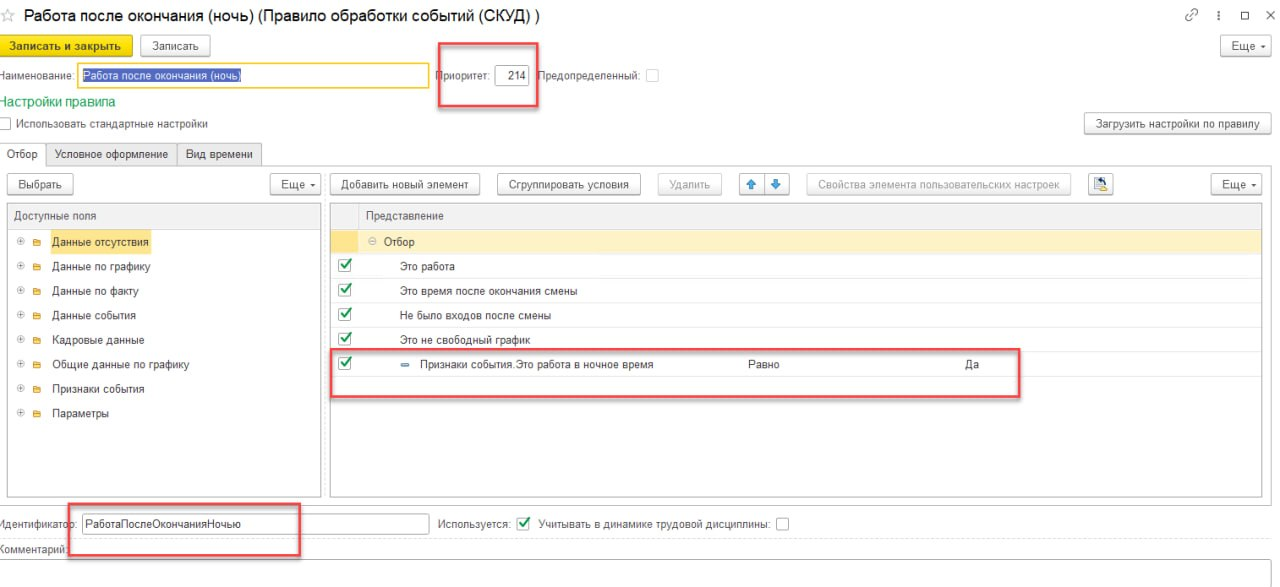This screenshot has height=587, width=1280.
Task: Open the detailed settings icon button
Action: (1101, 184)
